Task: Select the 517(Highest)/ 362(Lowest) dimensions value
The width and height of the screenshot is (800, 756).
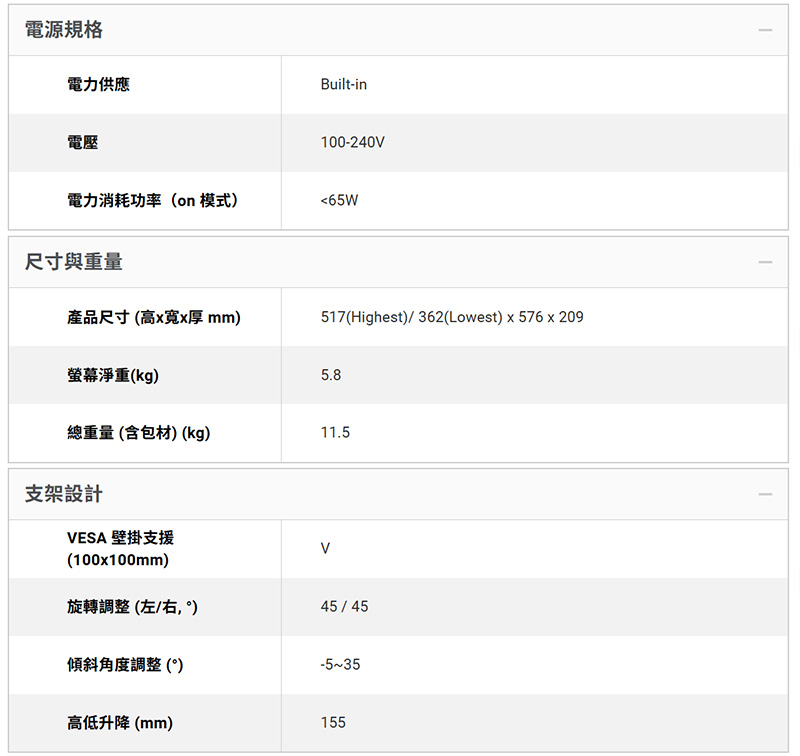Action: tap(452, 317)
